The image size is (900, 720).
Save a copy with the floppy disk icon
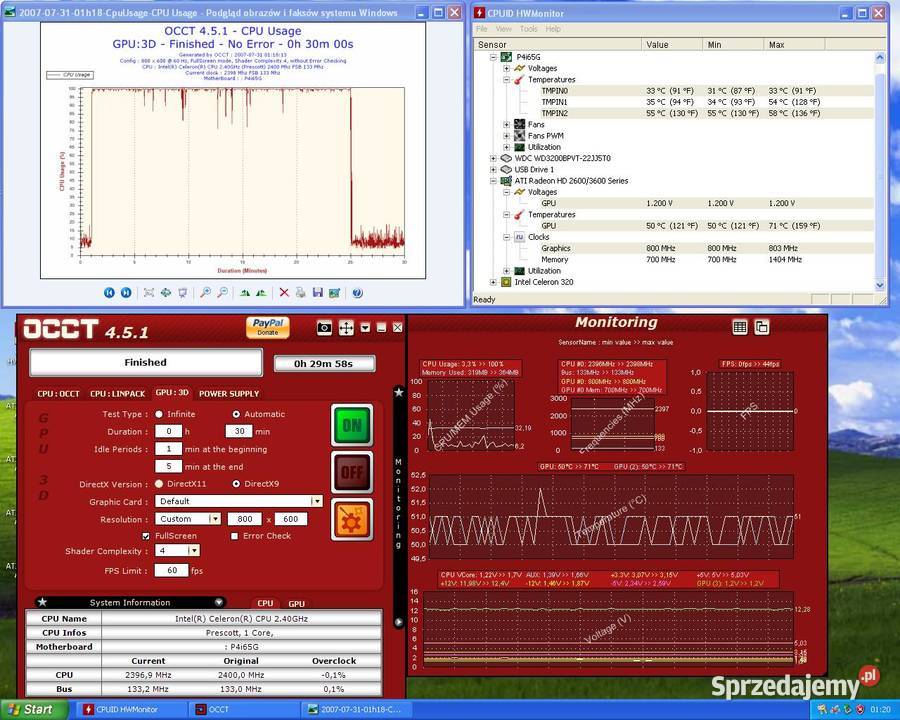317,293
